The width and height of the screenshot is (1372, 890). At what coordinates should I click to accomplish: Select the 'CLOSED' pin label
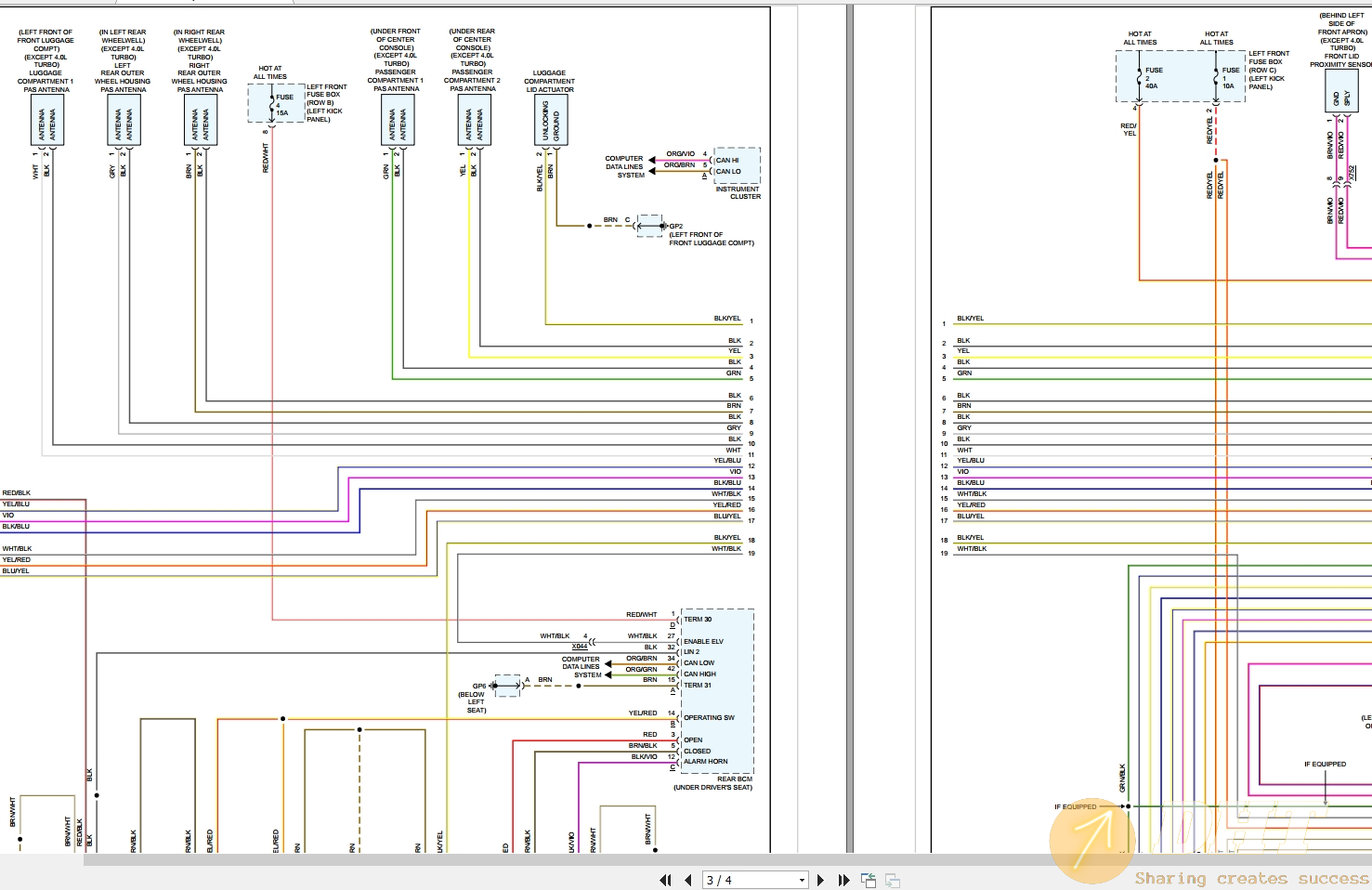[x=698, y=751]
